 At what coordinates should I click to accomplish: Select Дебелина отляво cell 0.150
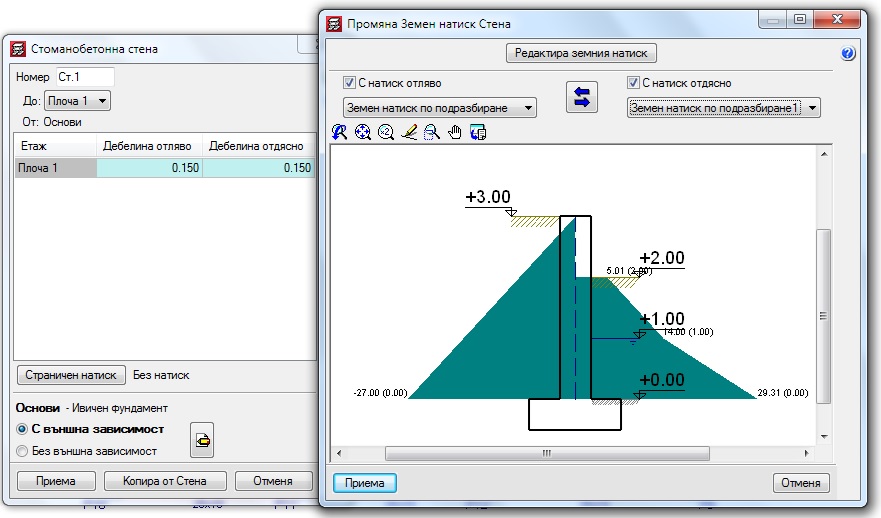pyautogui.click(x=149, y=168)
